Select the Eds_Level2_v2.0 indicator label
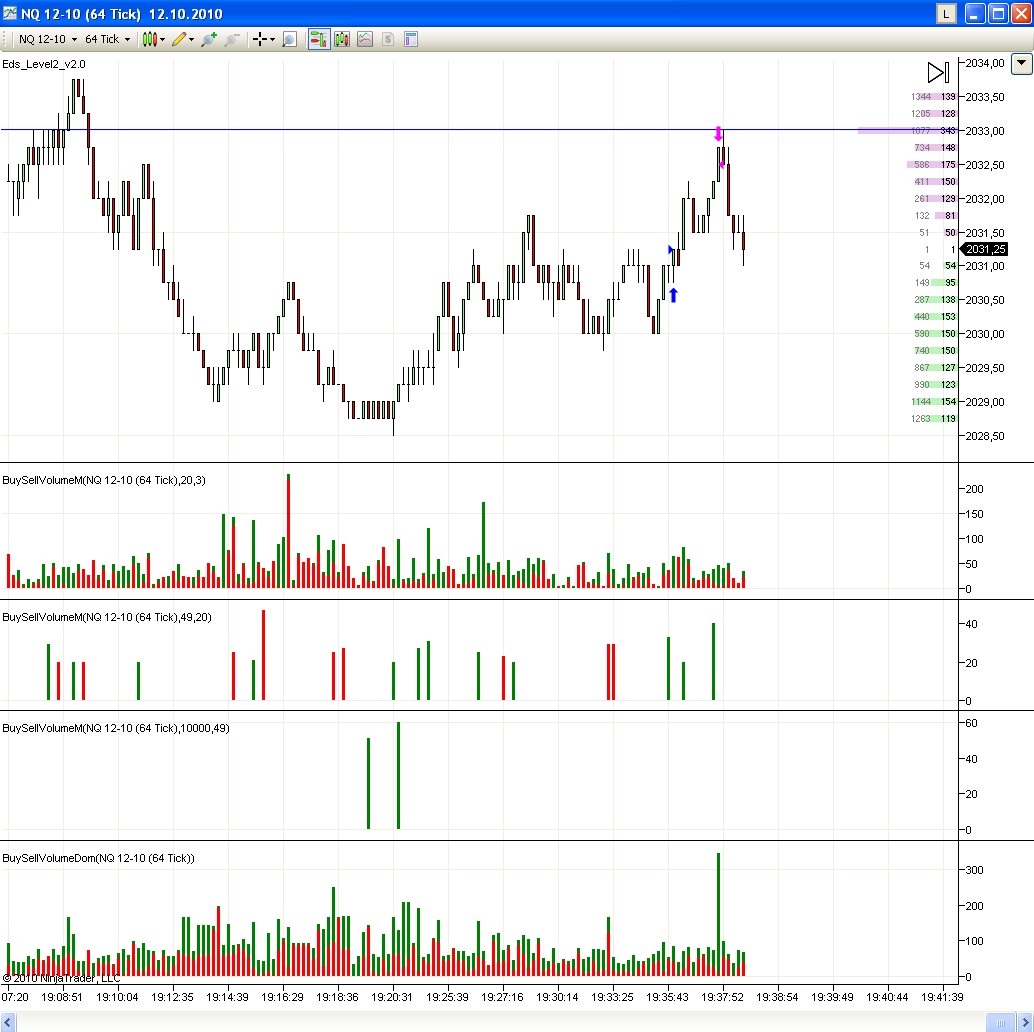 click(44, 64)
